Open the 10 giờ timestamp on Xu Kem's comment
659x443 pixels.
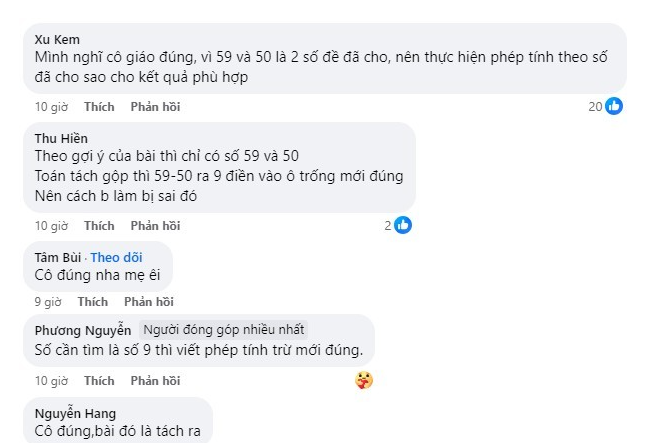(x=51, y=107)
